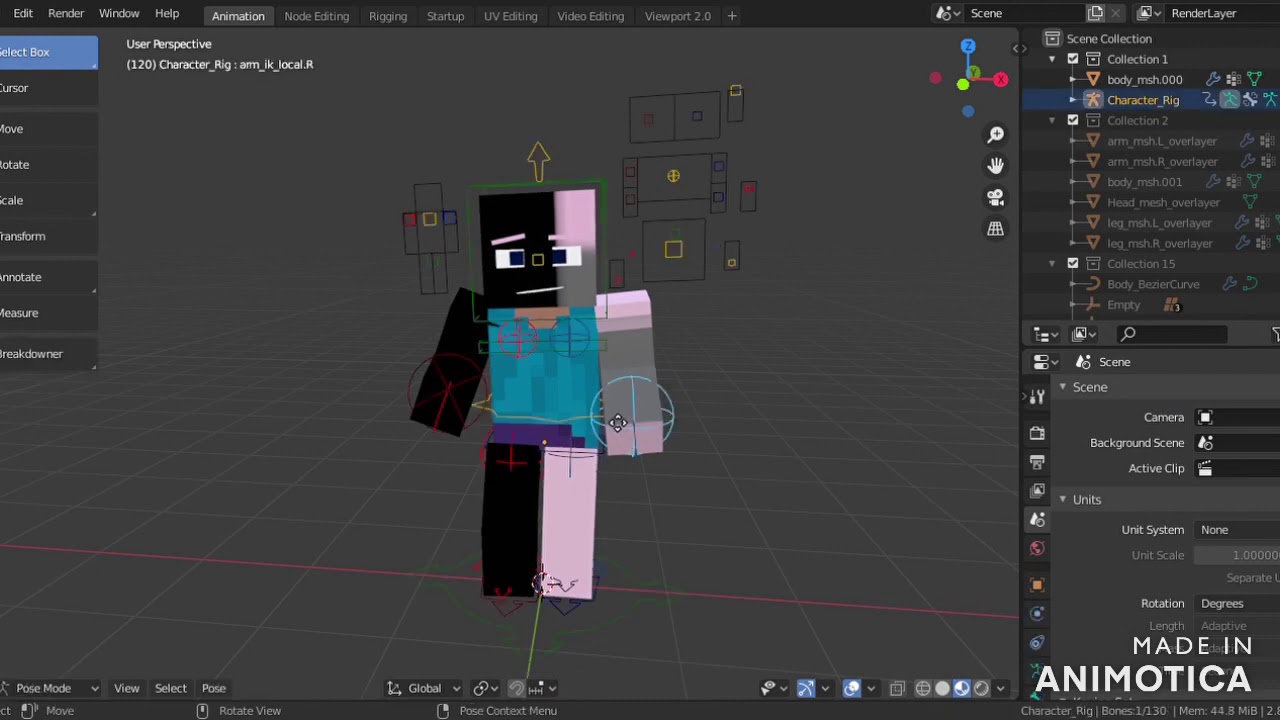Open the Object properties tab (orange square)
The width and height of the screenshot is (1280, 720).
[x=1037, y=585]
